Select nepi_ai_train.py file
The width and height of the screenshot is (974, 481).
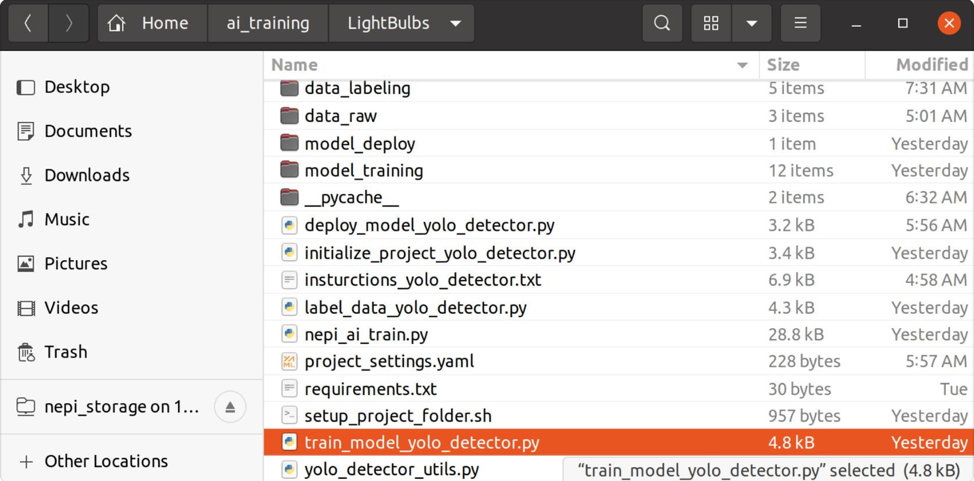(x=366, y=334)
